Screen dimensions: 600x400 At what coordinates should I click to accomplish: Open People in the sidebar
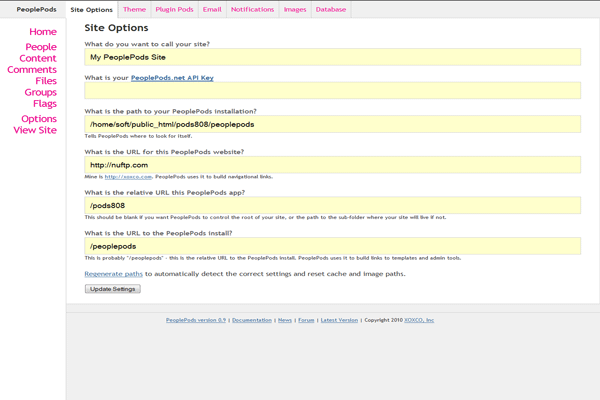point(41,47)
